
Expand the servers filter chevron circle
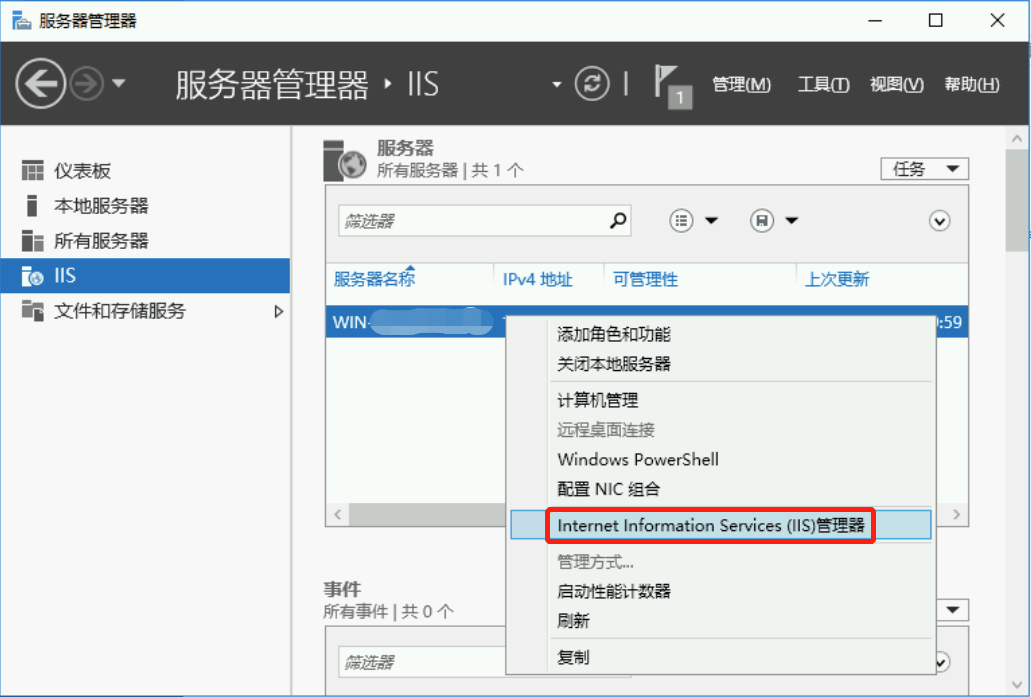coord(939,221)
